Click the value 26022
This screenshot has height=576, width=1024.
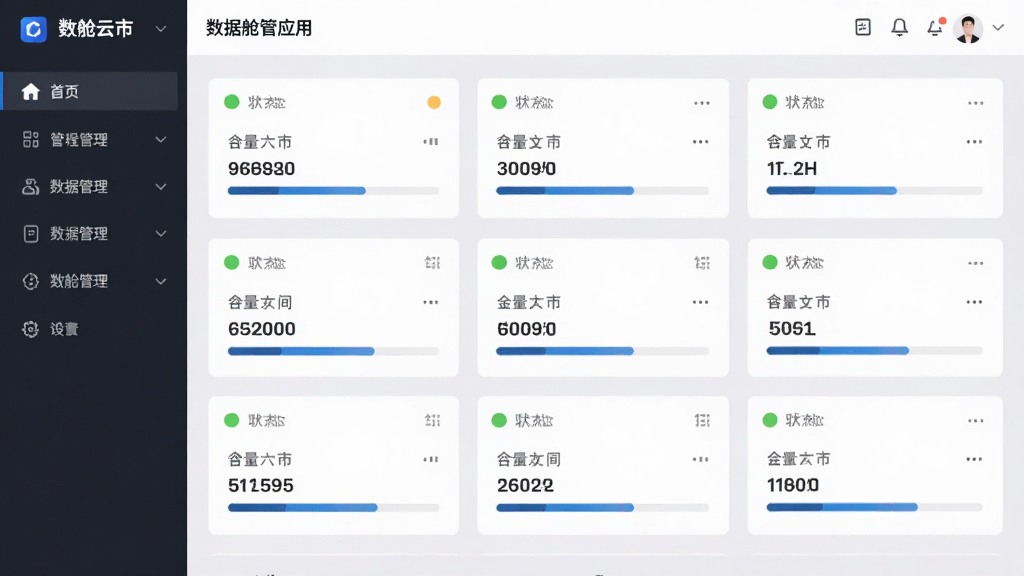525,486
